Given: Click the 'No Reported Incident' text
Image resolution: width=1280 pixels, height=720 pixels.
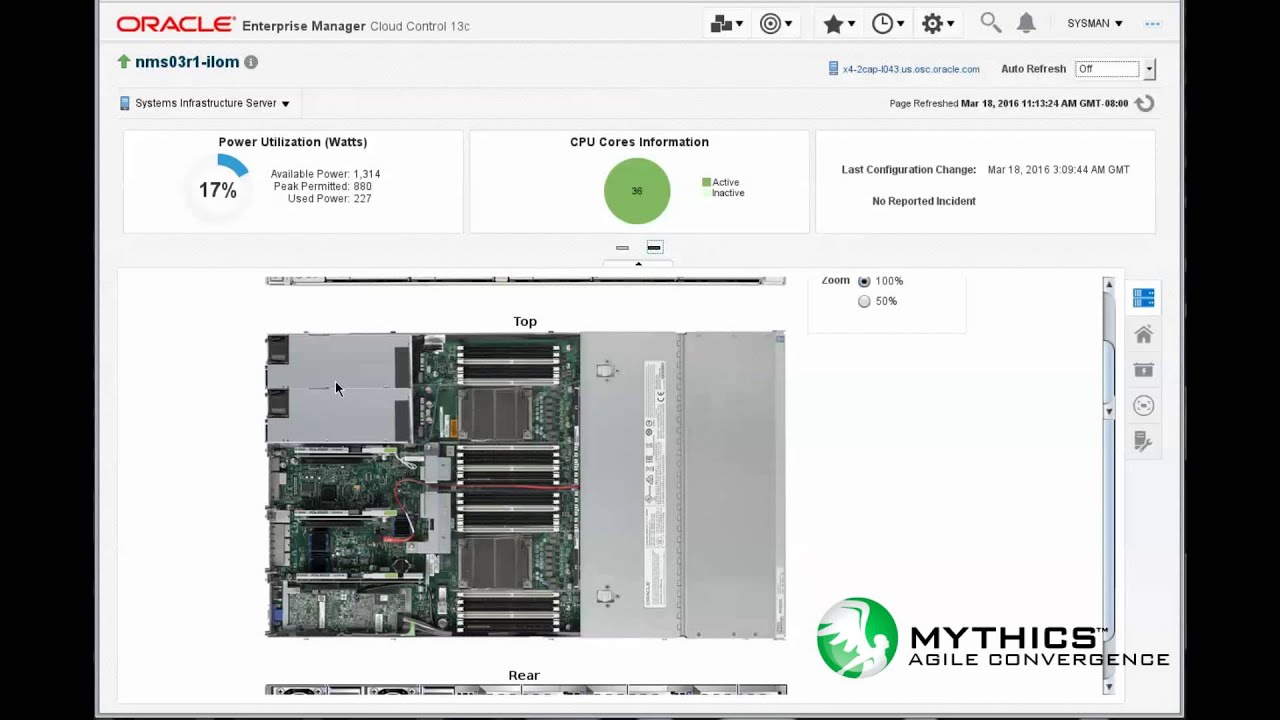Looking at the screenshot, I should [x=924, y=201].
